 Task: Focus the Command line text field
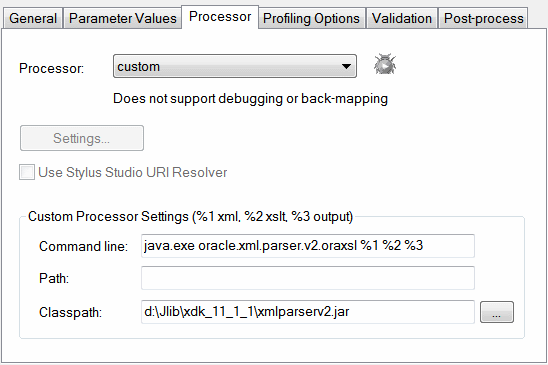308,246
